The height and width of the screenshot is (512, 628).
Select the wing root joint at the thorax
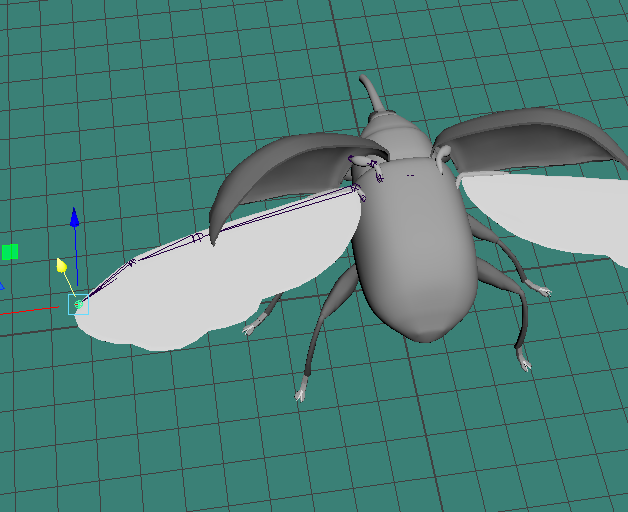[354, 187]
